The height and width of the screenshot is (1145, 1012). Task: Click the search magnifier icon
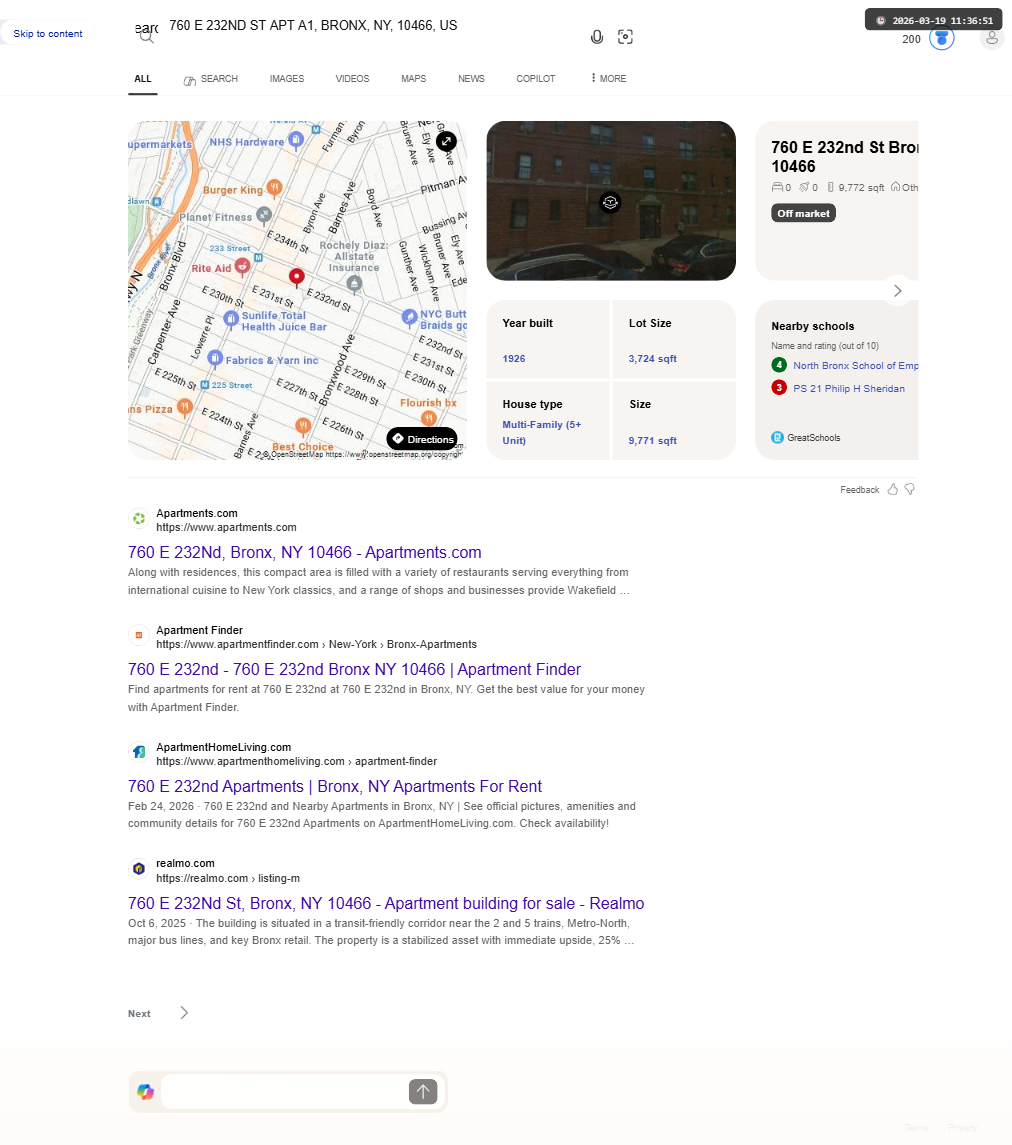point(147,35)
